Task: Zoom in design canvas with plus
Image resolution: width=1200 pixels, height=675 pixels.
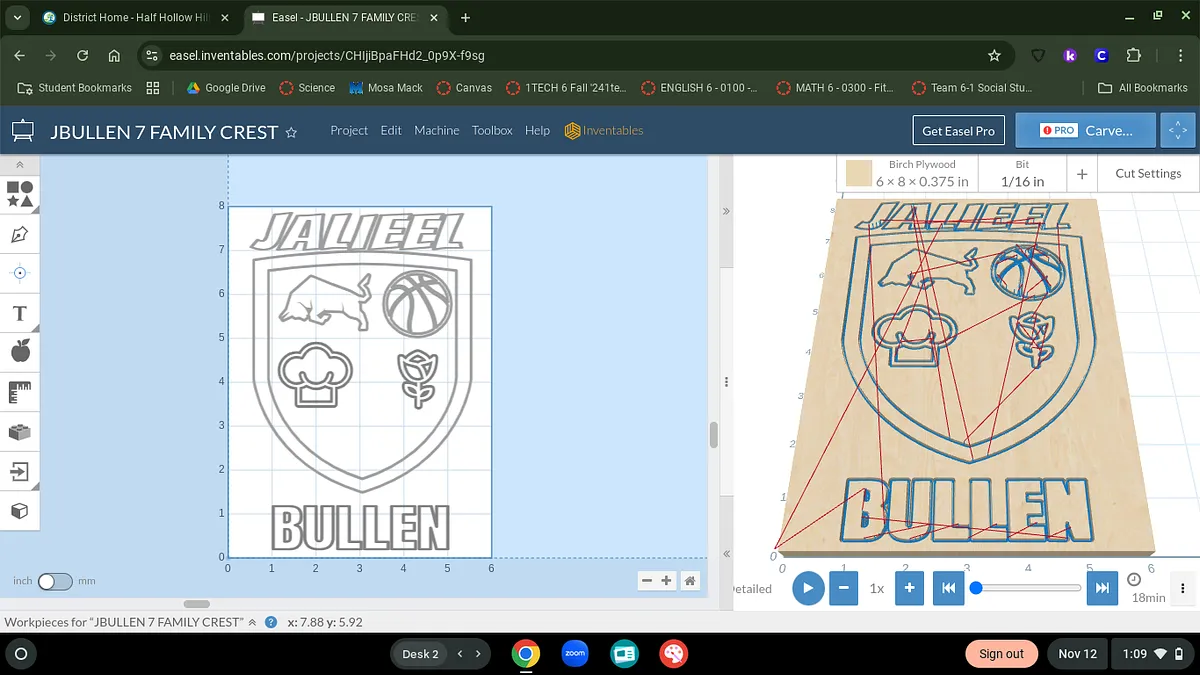Action: click(667, 581)
